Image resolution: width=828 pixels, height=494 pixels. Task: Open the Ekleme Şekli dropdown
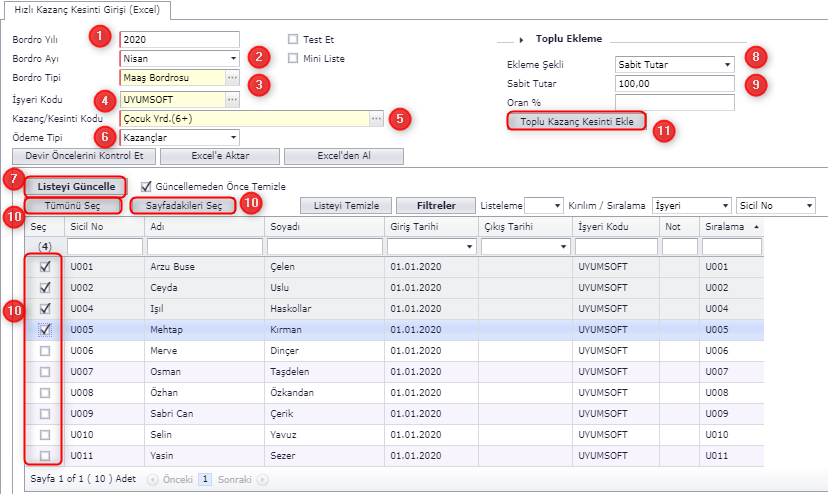727,65
